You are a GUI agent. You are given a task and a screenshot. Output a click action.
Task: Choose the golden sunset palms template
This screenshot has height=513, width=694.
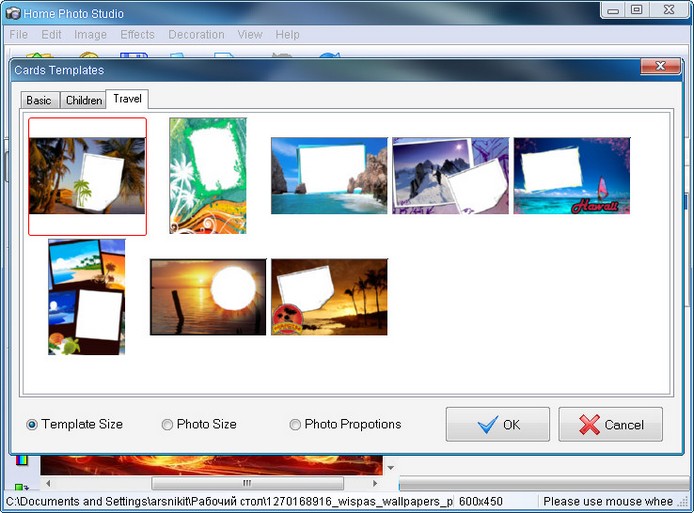pyautogui.click(x=329, y=296)
